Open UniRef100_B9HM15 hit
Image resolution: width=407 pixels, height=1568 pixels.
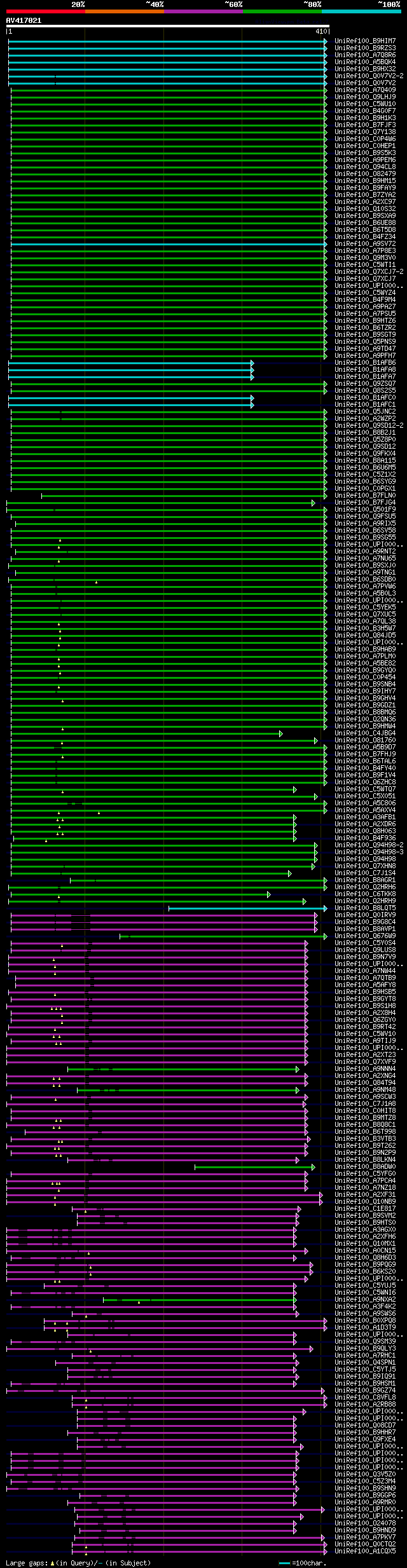[x=365, y=181]
